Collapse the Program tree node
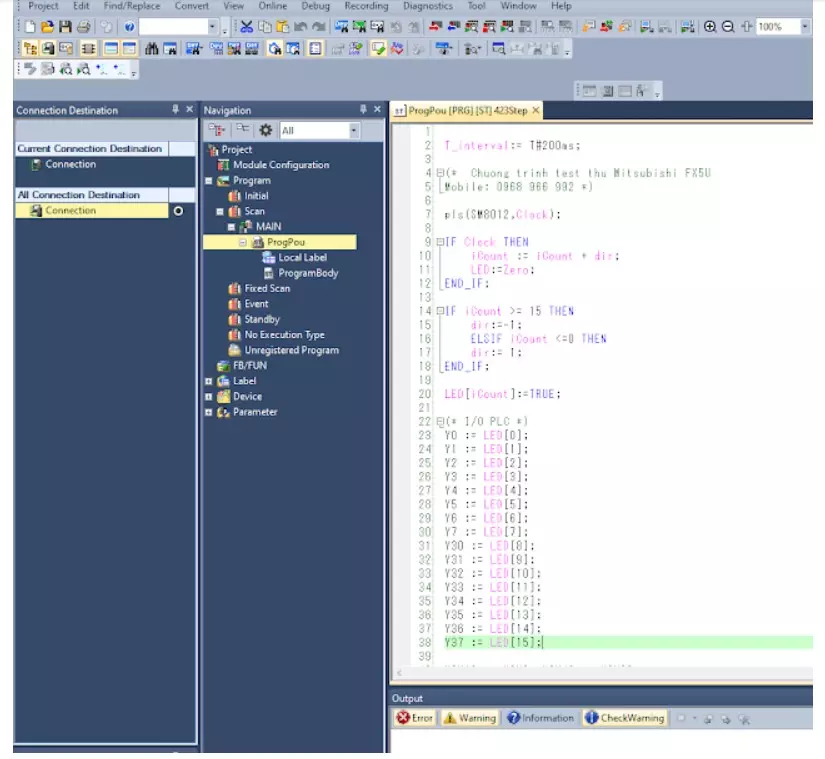This screenshot has width=825, height=759. [209, 181]
